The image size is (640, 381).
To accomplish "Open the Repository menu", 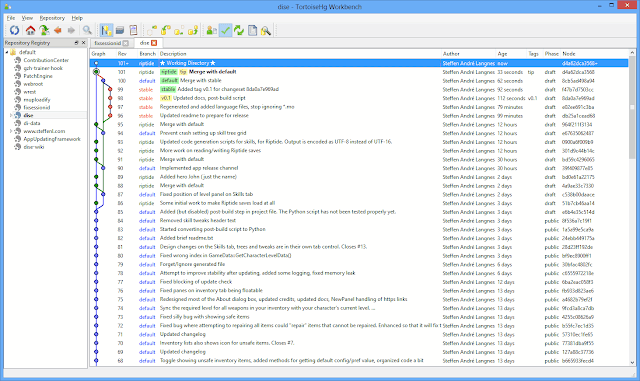I will [52, 18].
